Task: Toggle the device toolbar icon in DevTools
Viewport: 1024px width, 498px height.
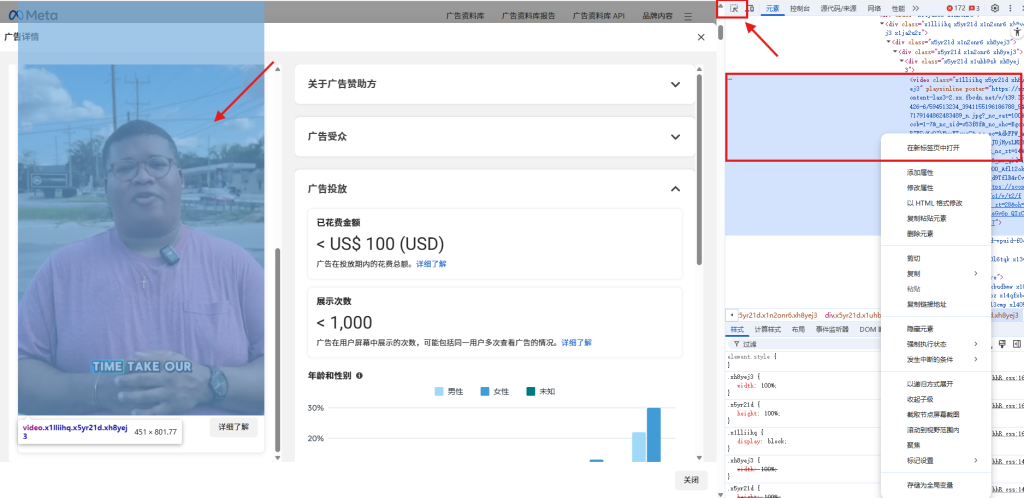Action: coord(751,8)
